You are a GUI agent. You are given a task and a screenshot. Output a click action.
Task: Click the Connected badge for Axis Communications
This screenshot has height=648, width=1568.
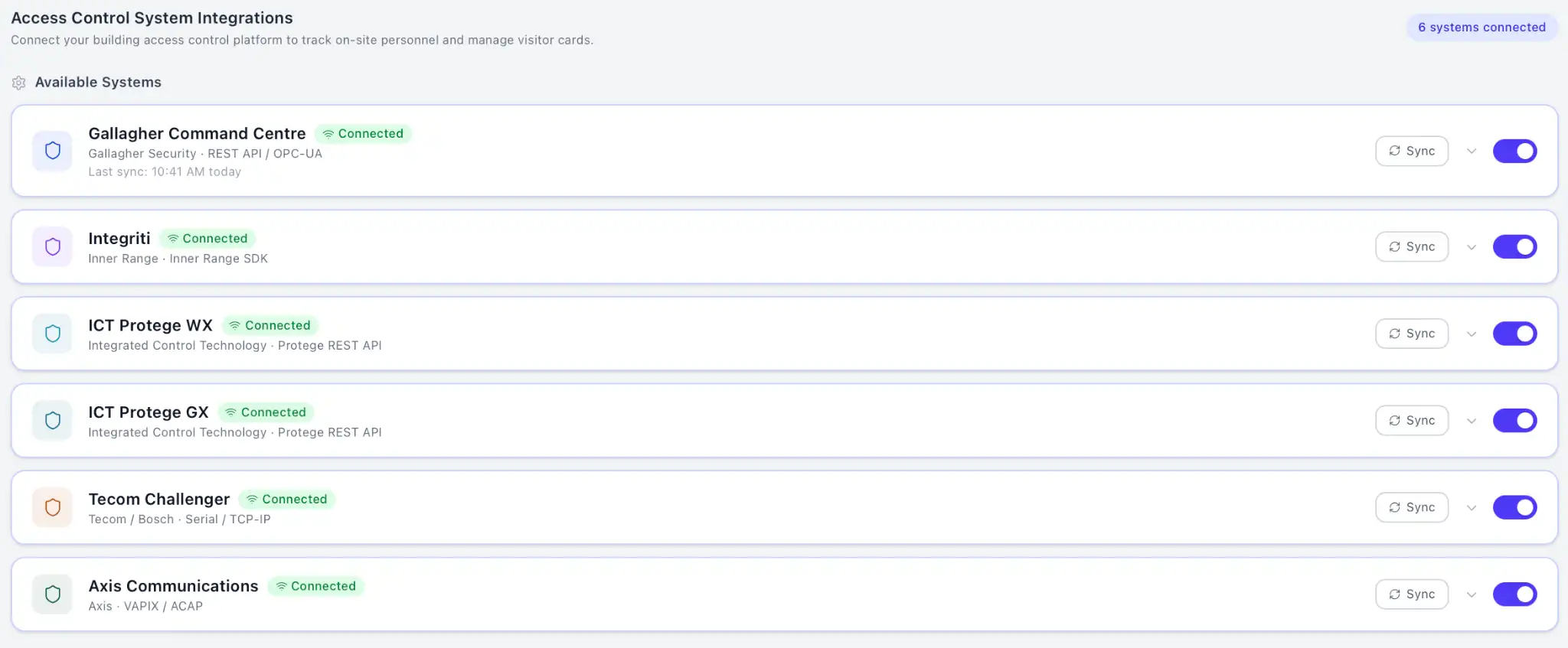click(x=315, y=586)
